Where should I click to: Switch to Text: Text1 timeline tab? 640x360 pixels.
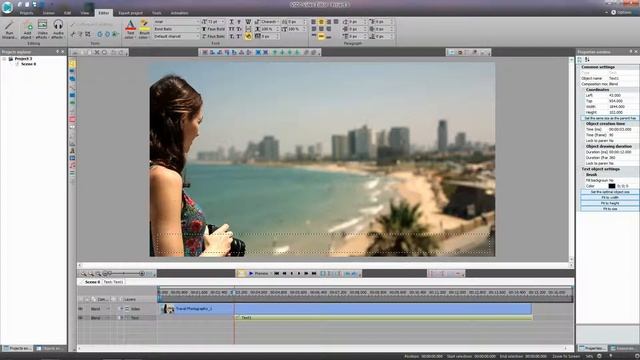pos(113,282)
